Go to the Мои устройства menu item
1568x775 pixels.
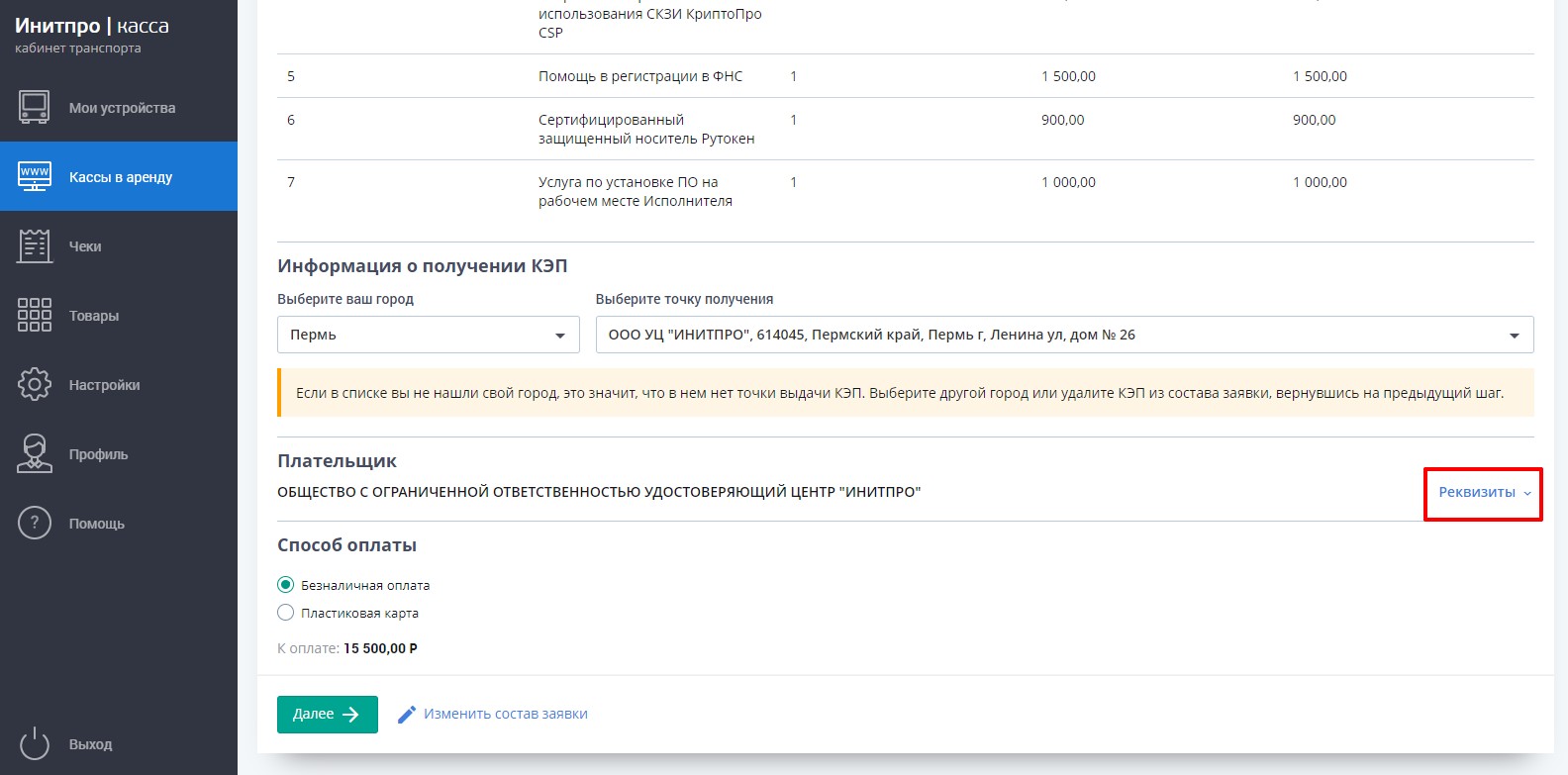(x=122, y=108)
